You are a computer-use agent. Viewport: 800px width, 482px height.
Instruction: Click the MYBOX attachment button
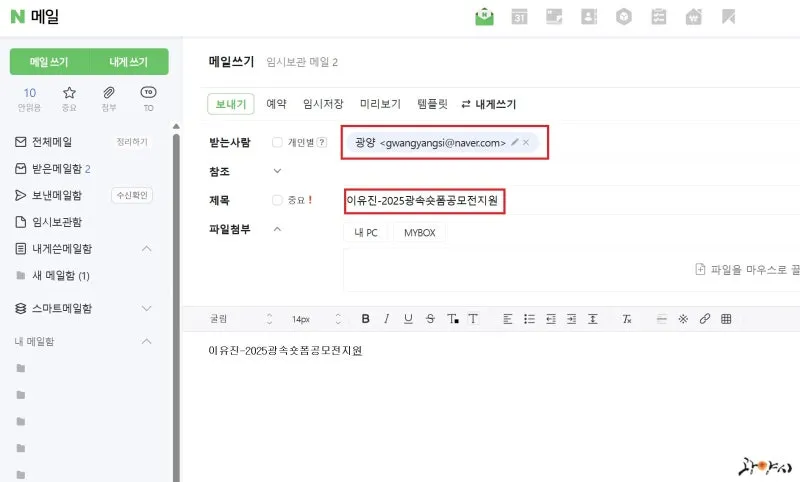click(x=420, y=233)
